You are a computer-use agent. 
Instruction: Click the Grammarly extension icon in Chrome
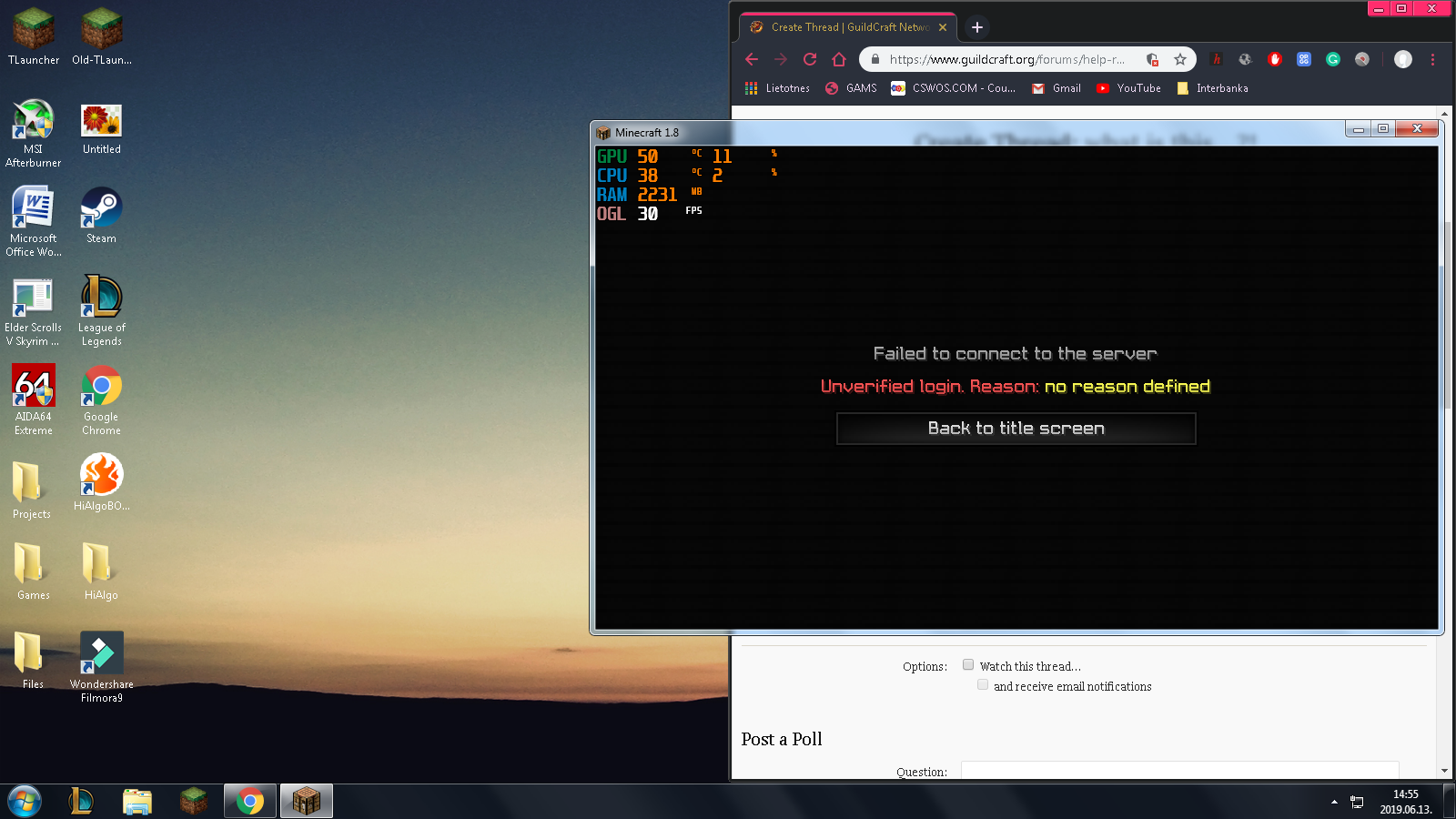[1333, 59]
